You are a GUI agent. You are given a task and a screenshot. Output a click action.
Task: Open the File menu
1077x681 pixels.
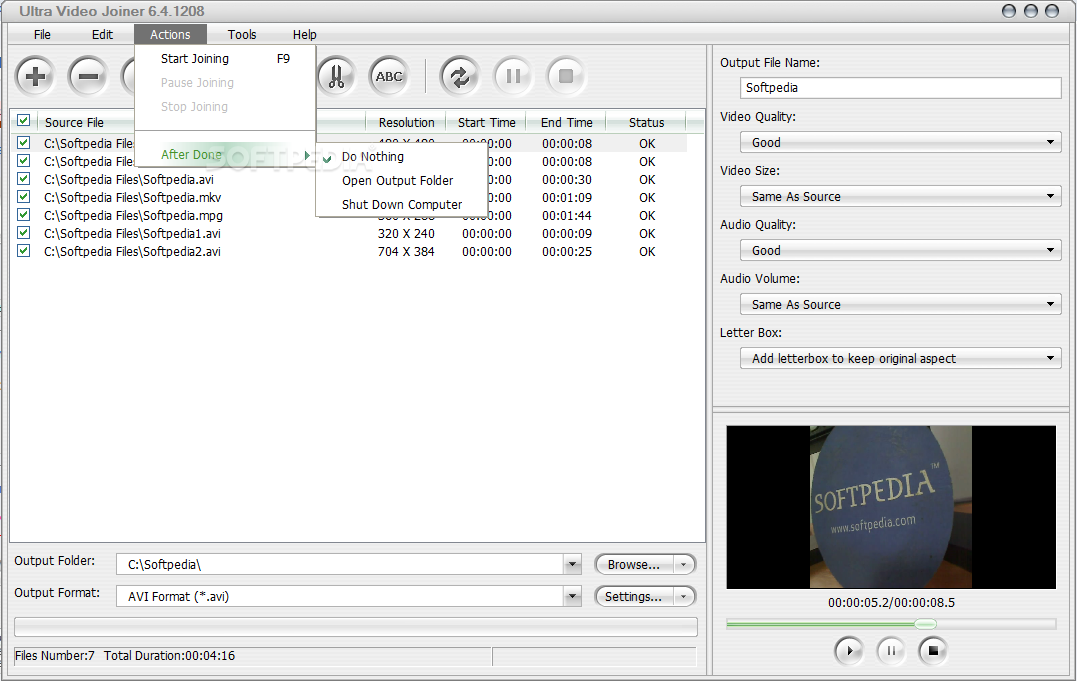[43, 34]
